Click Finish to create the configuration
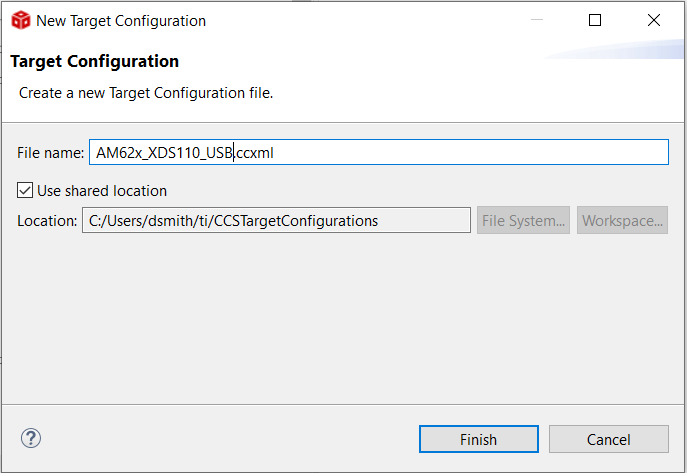The image size is (687, 473). coord(478,439)
